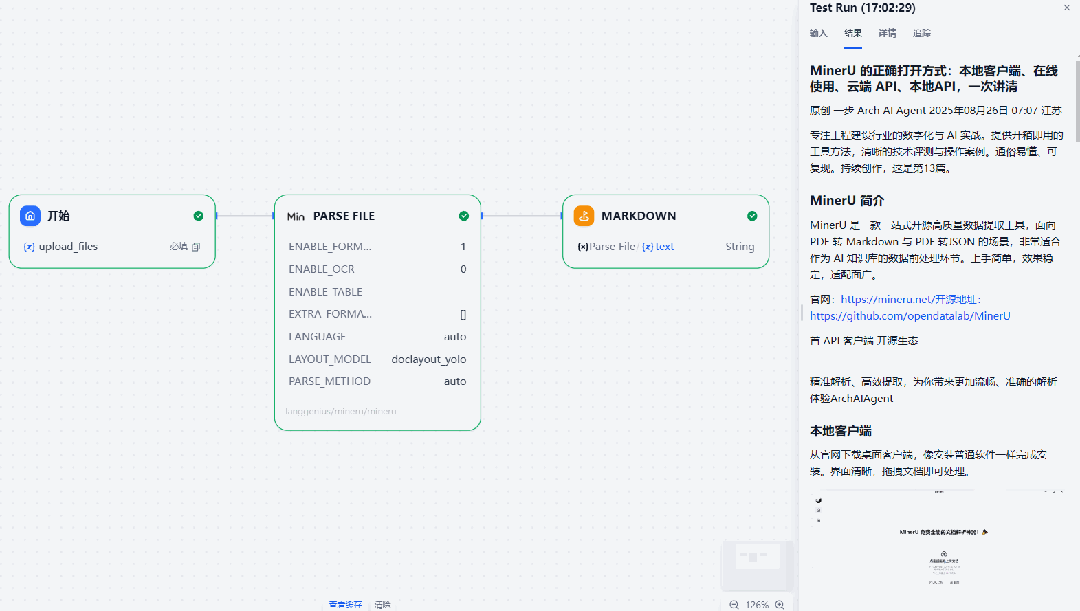Click the connector line between 开始 and PARSE FILE

click(x=245, y=216)
